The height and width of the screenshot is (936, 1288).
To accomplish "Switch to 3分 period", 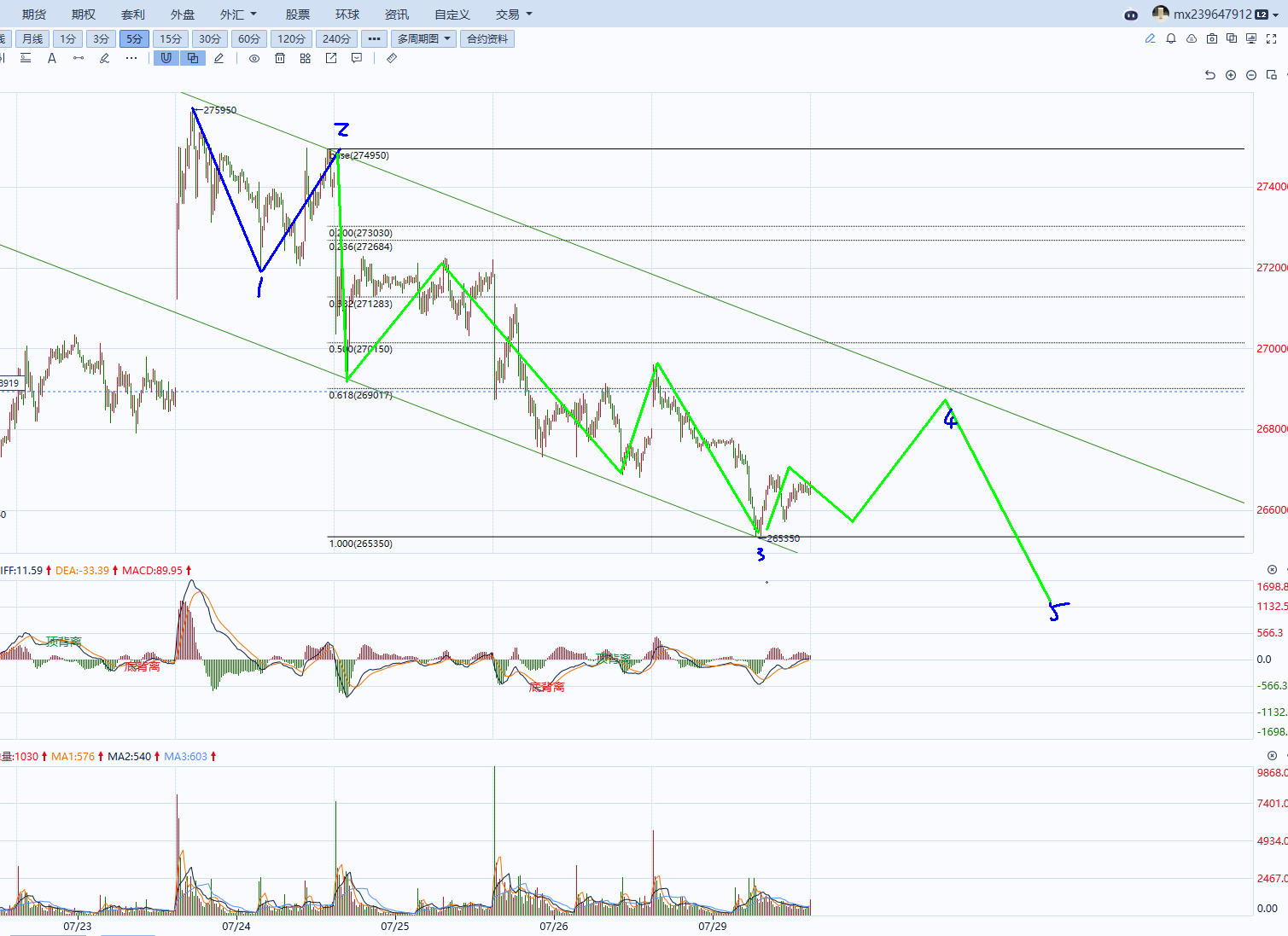I will (101, 38).
